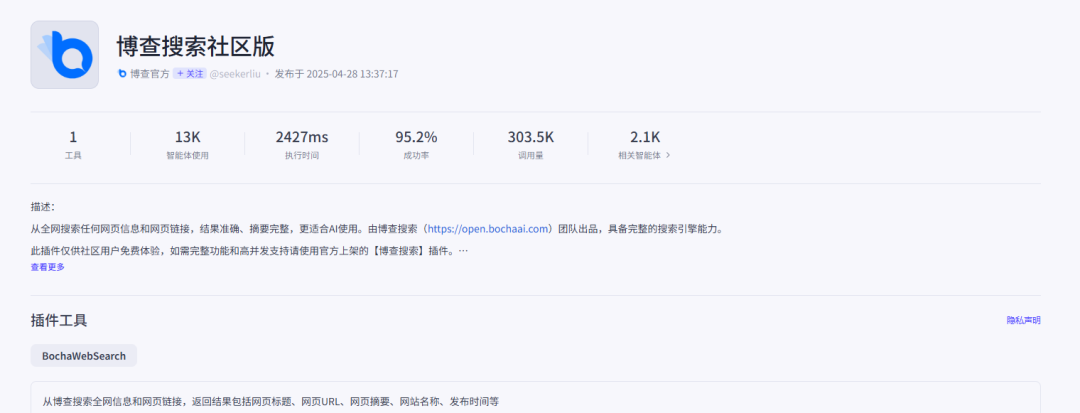Follow the publisher via the 关注 button
The image size is (1080, 413).
click(189, 74)
